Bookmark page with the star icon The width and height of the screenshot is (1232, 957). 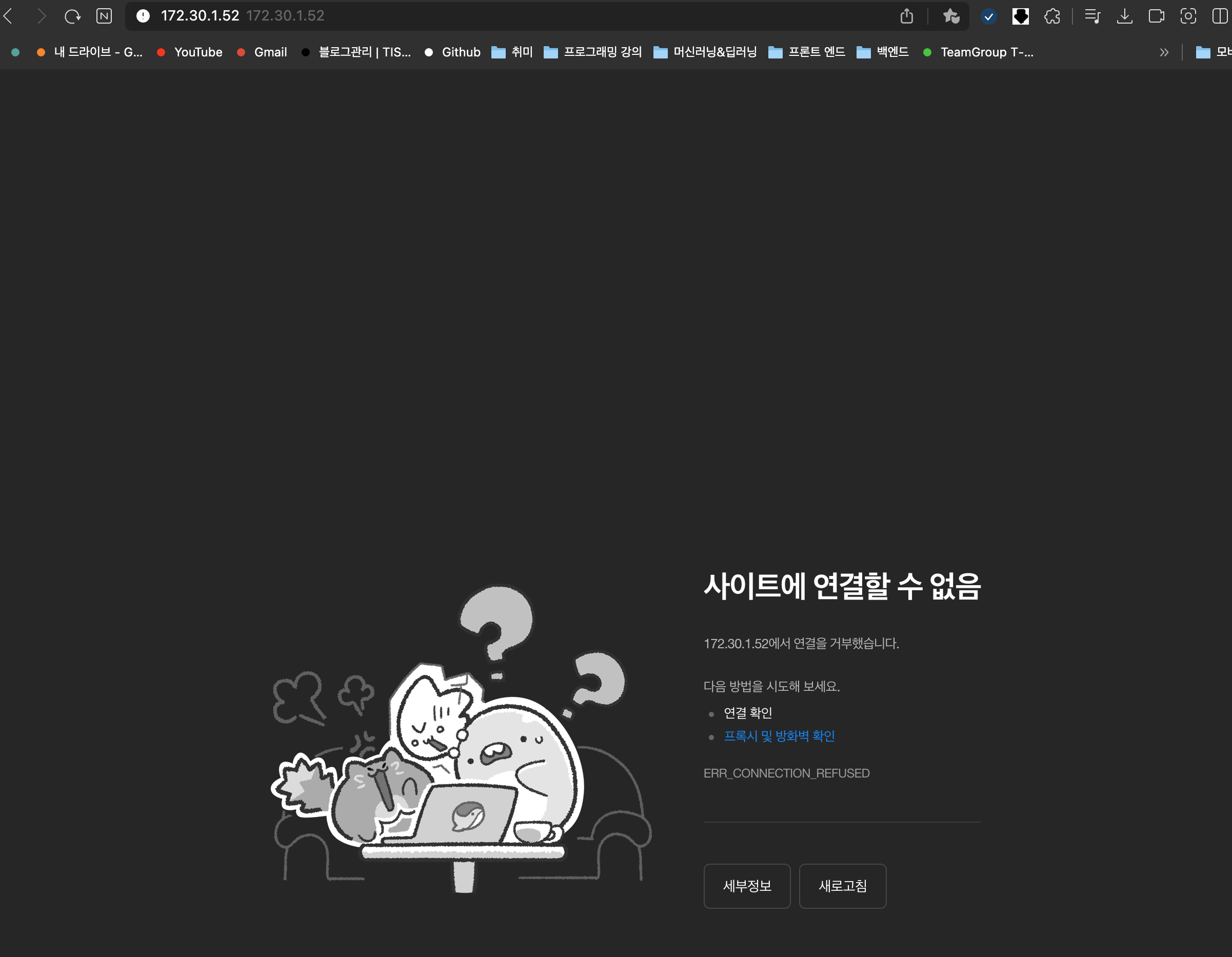(x=951, y=16)
